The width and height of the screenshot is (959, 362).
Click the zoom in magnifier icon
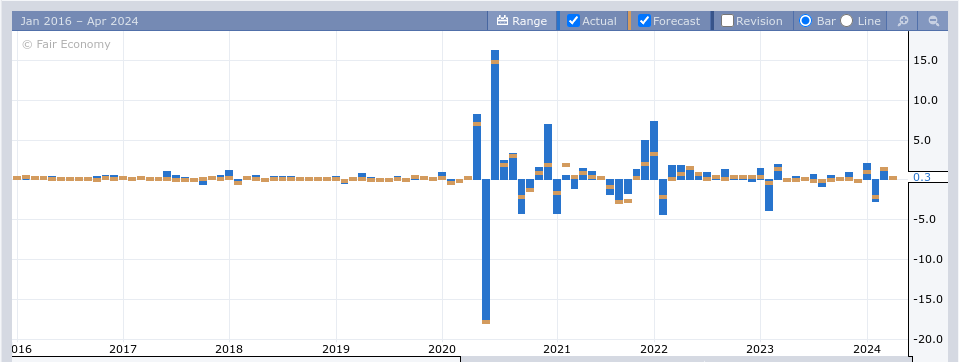[903, 21]
